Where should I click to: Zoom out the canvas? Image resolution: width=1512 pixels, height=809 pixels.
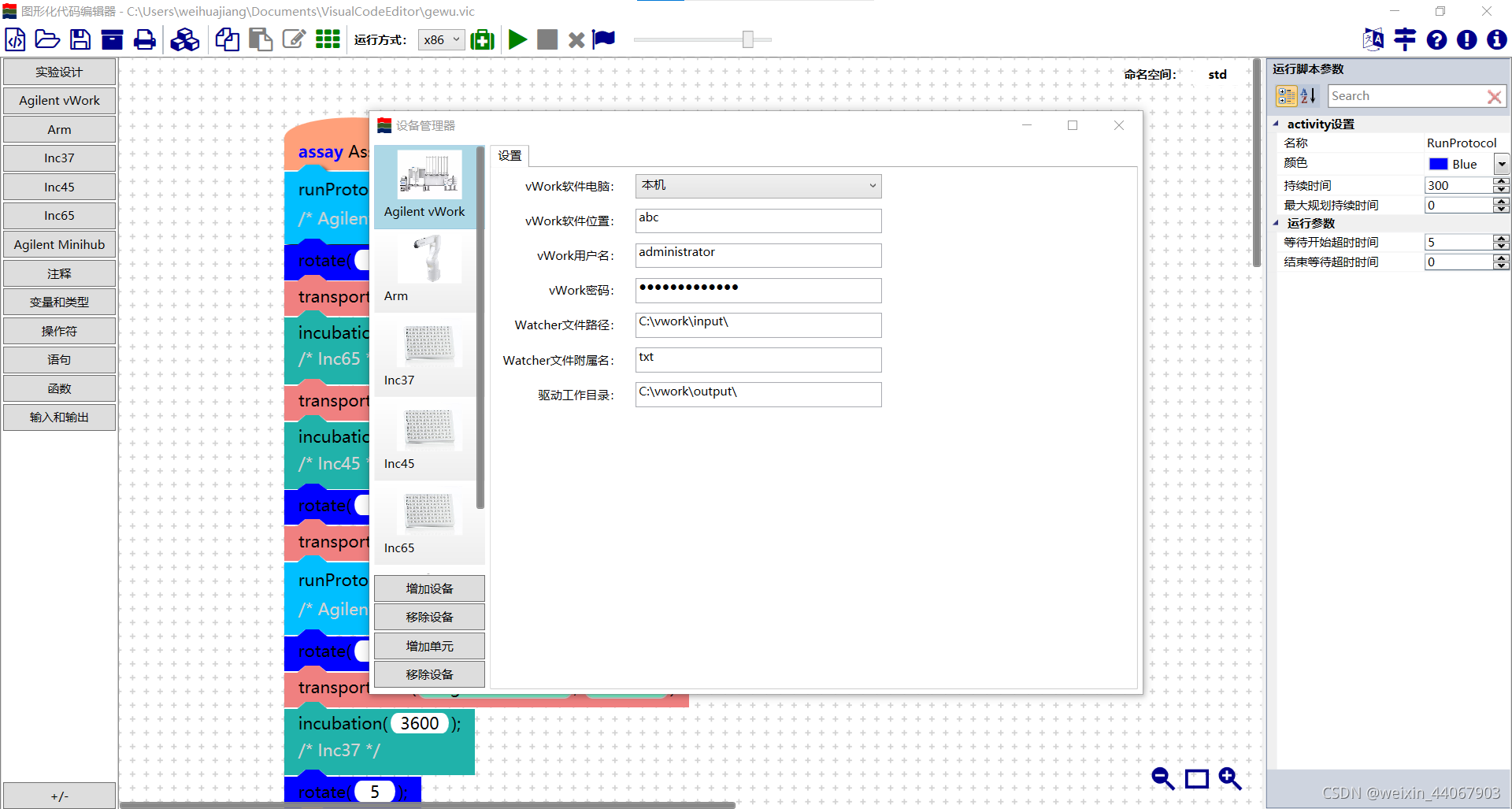(x=1162, y=779)
